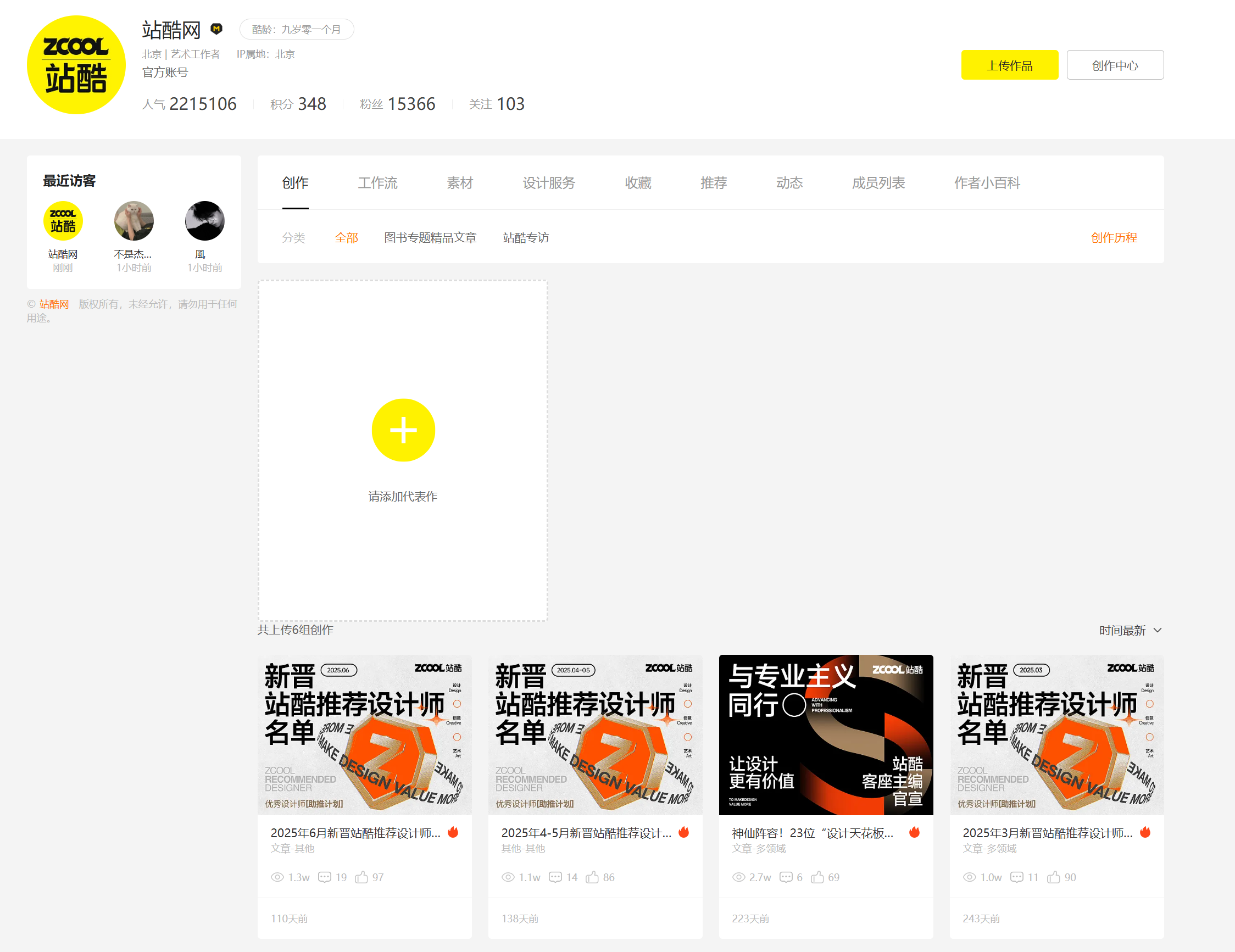Click the 人气 2215106 popularity stat
This screenshot has height=952, width=1235.
click(x=189, y=104)
